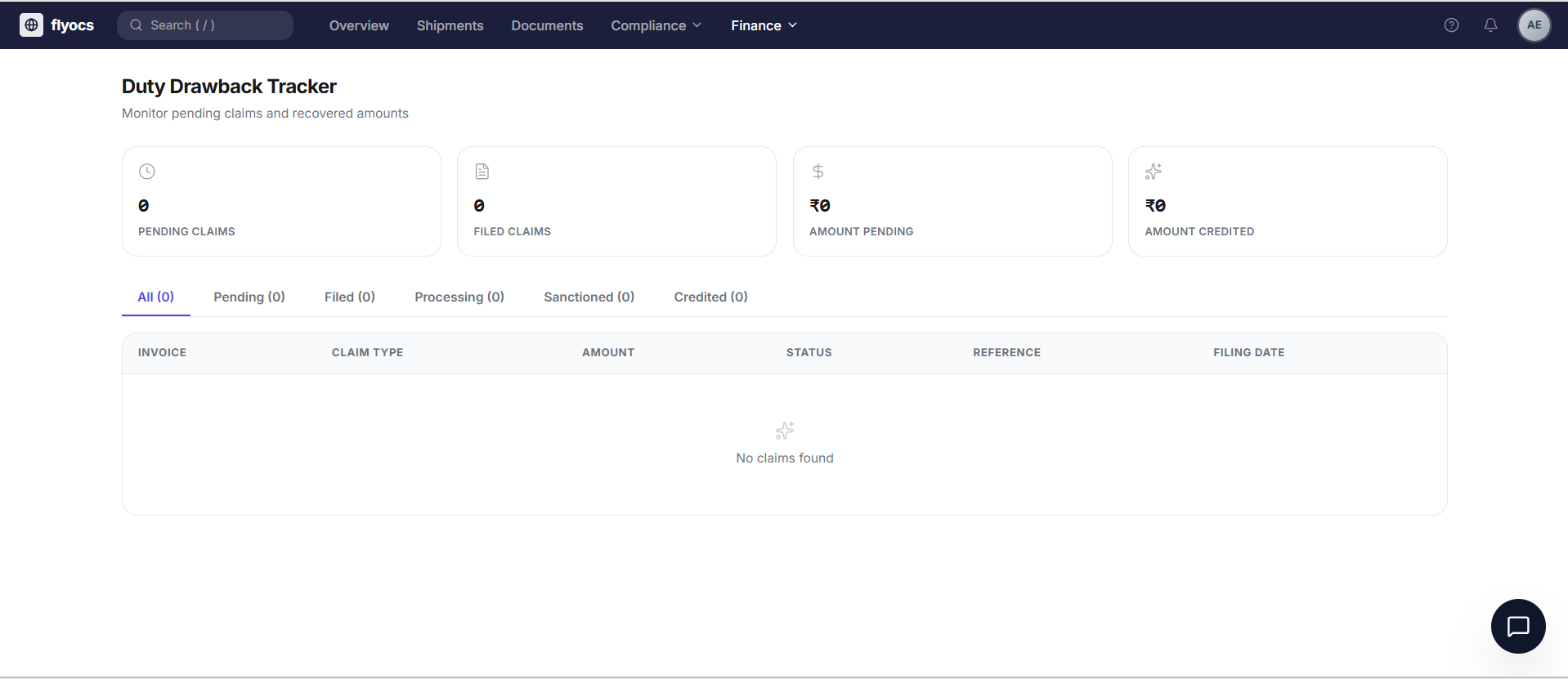The height and width of the screenshot is (679, 1568).
Task: Click the clock icon on Pending Claims card
Action: [x=147, y=172]
